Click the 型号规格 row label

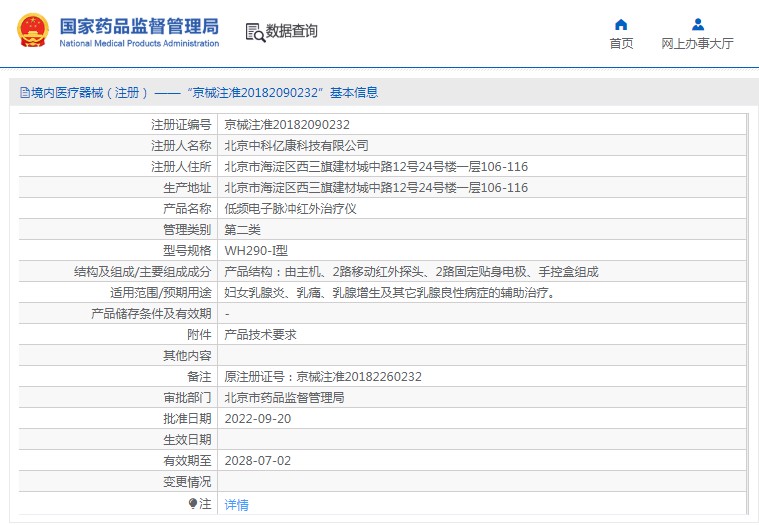tap(187, 251)
